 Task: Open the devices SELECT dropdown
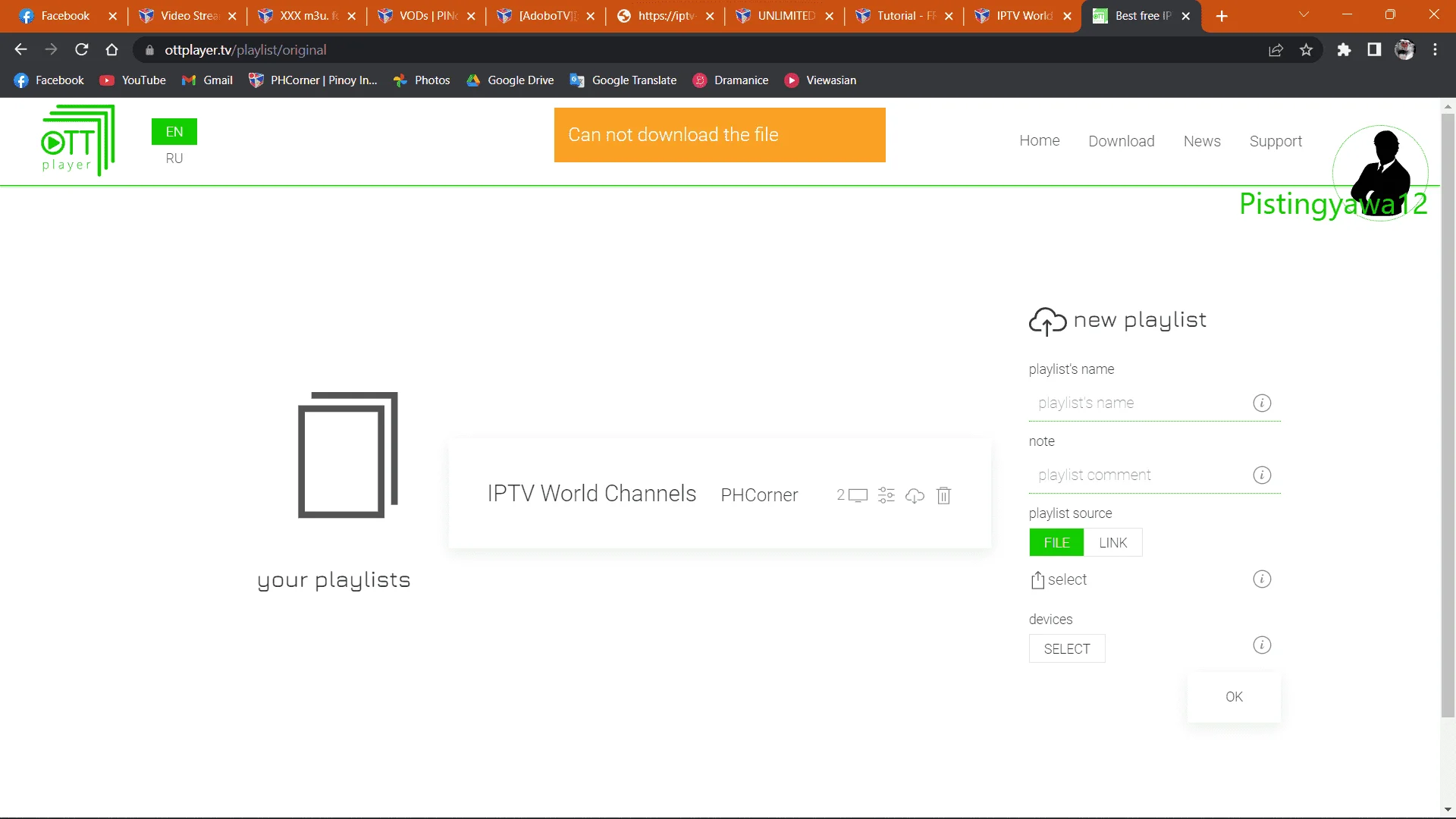click(1067, 649)
